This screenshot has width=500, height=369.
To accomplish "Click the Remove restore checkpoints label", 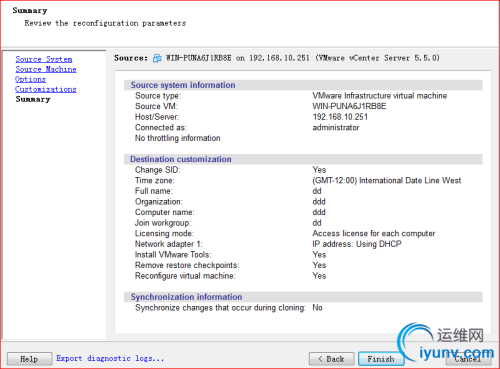I will coord(187,266).
